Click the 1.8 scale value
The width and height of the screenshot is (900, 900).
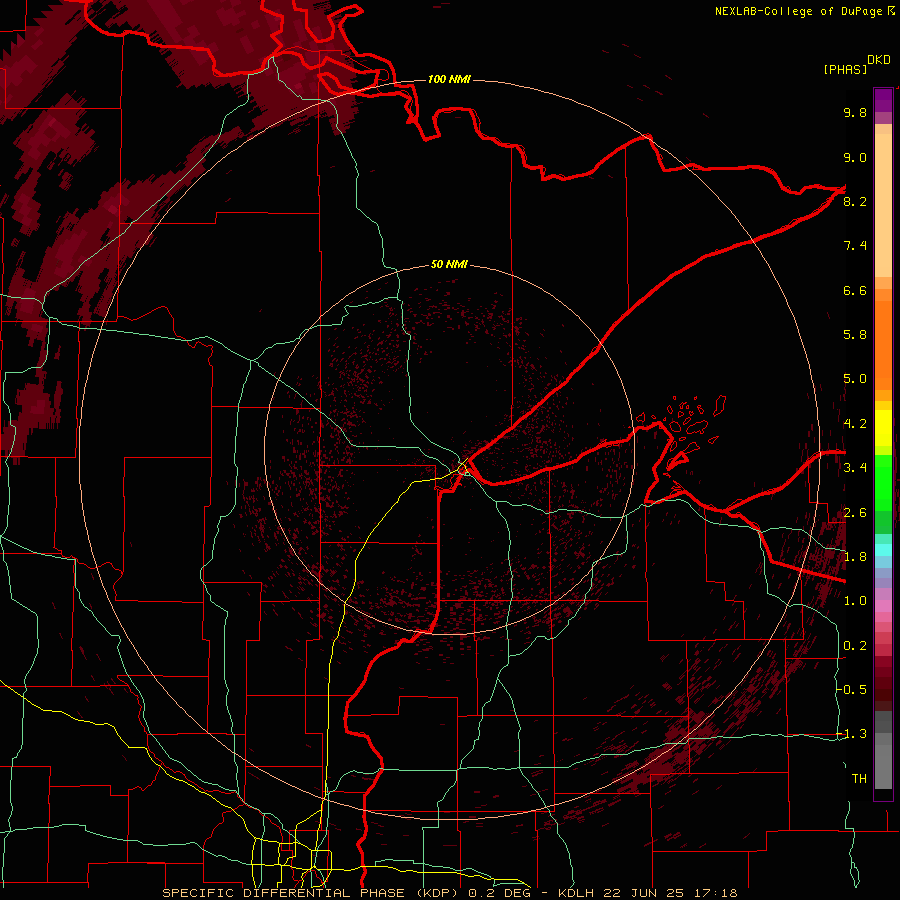(x=855, y=557)
